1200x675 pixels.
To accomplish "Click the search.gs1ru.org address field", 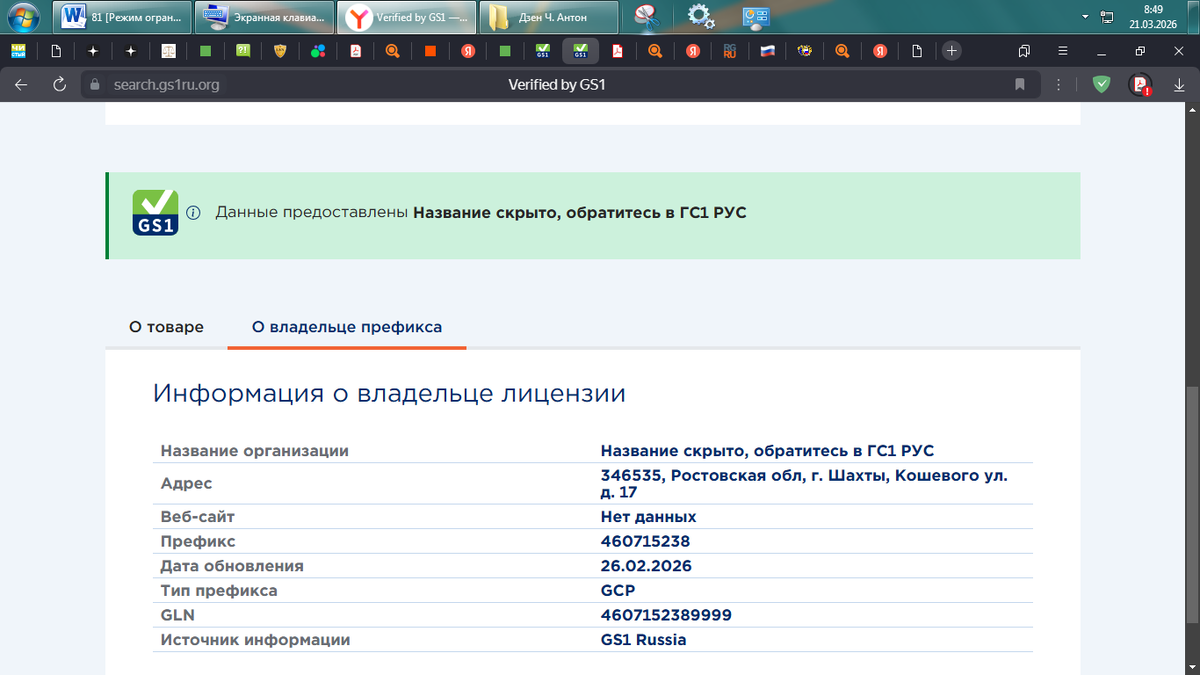I will [x=166, y=85].
